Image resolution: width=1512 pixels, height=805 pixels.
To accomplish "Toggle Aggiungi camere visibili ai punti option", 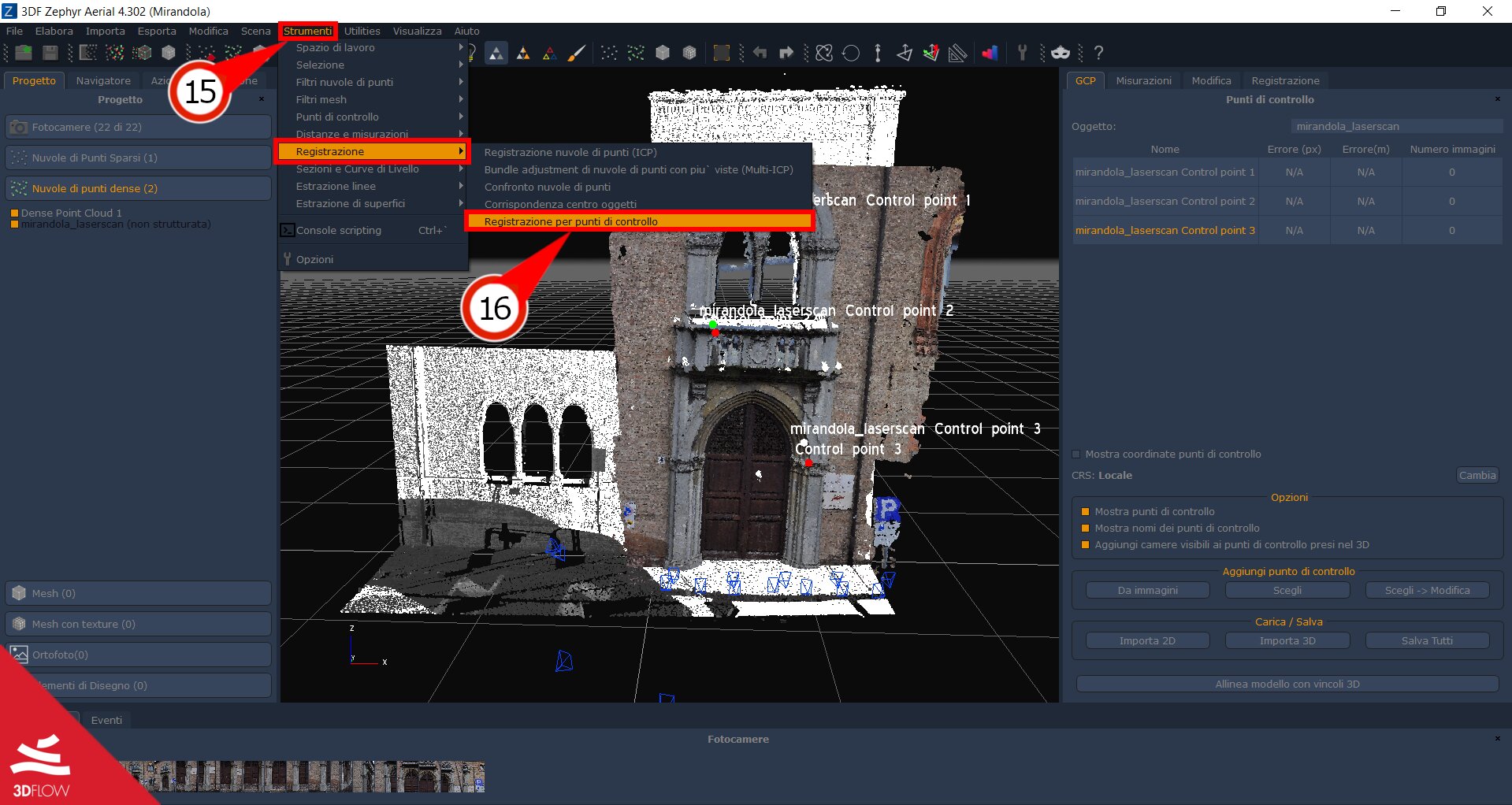I will tap(1085, 545).
